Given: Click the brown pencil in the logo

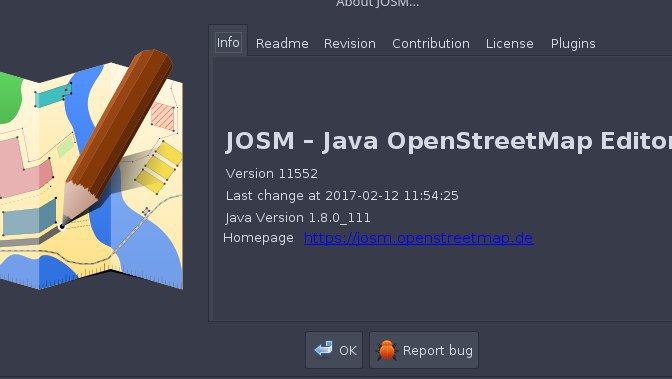Looking at the screenshot, I should click(x=116, y=138).
